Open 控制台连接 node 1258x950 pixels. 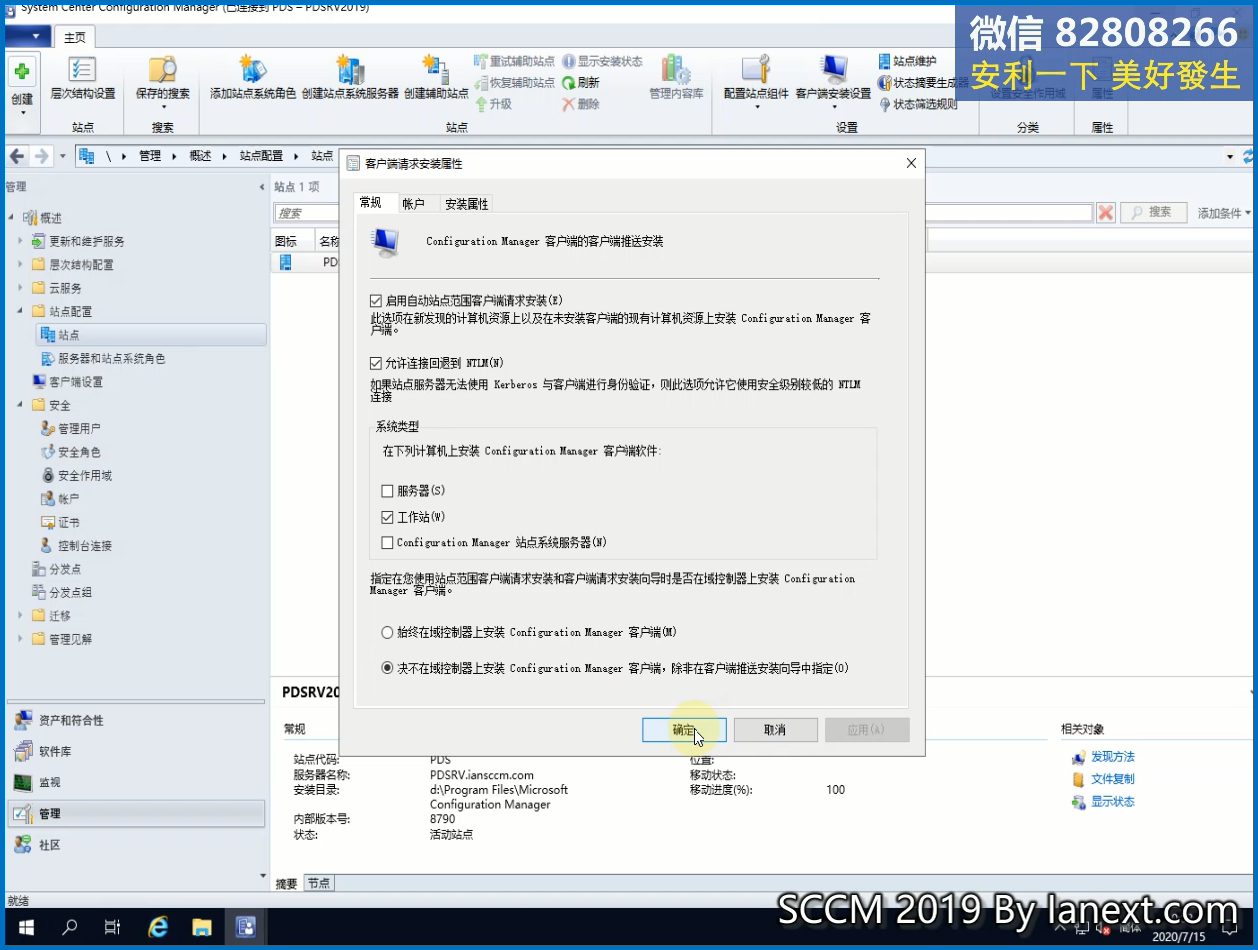click(x=77, y=546)
